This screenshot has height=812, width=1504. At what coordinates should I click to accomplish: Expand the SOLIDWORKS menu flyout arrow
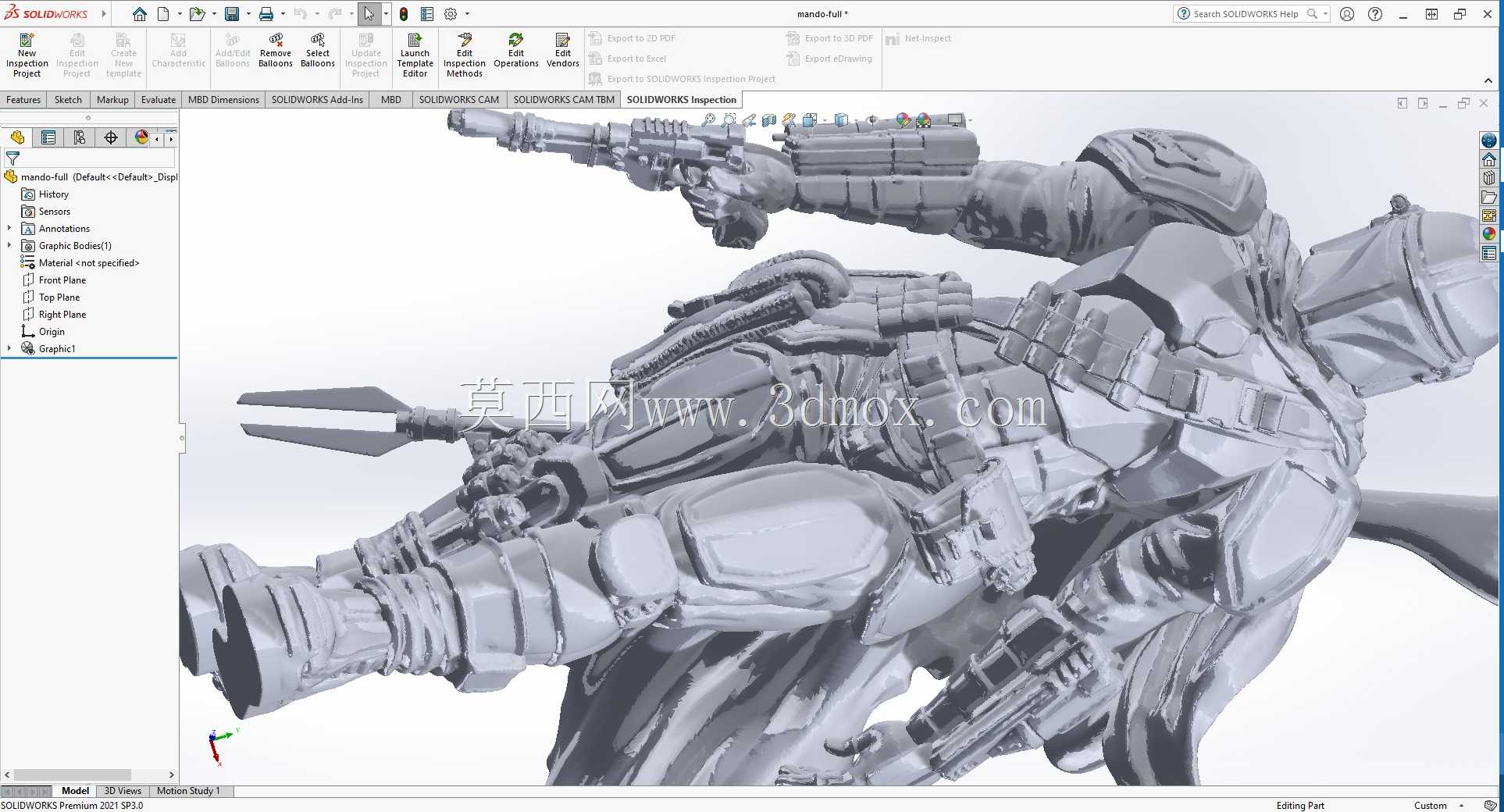point(104,14)
